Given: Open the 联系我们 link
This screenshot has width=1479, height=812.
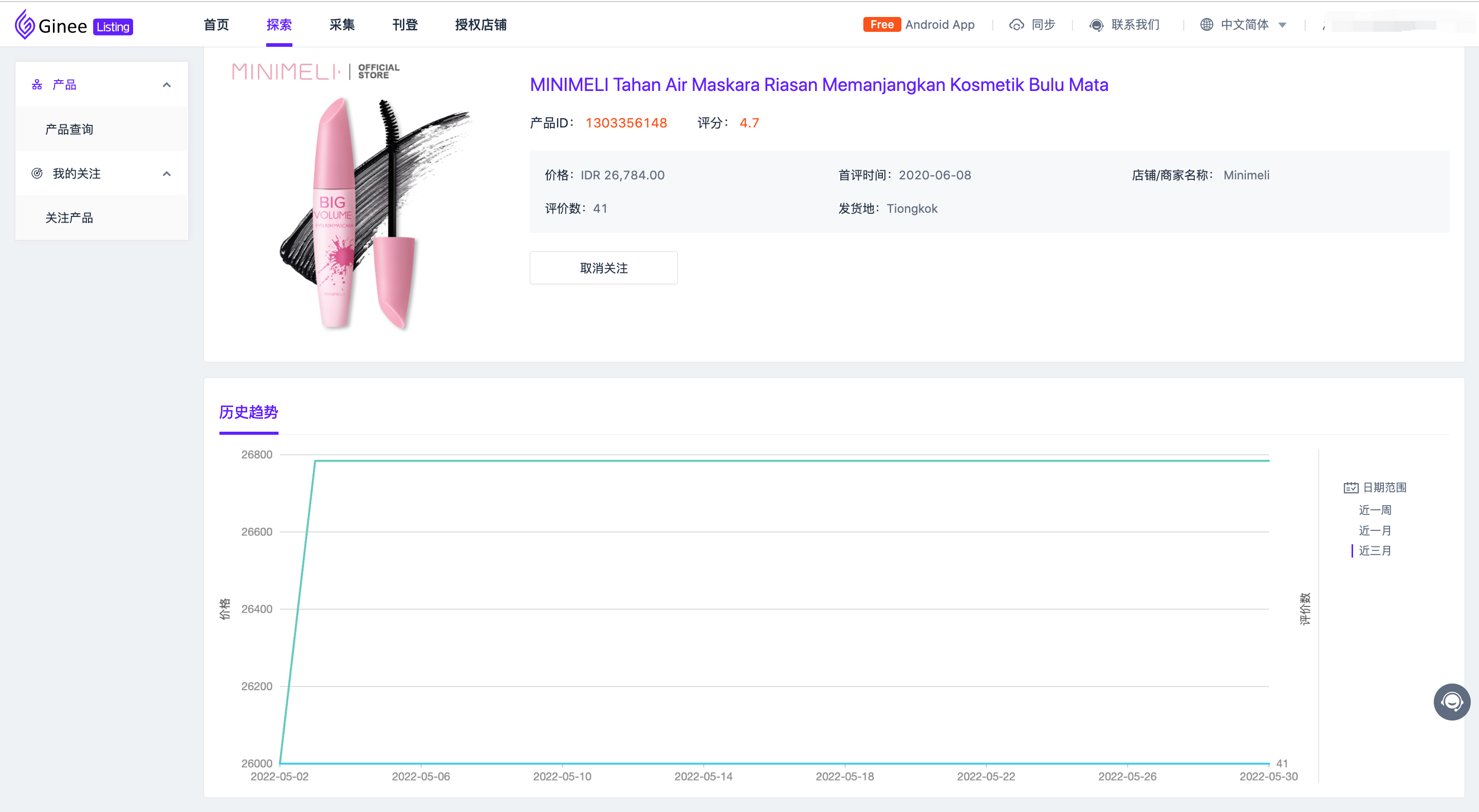Looking at the screenshot, I should coord(1136,25).
